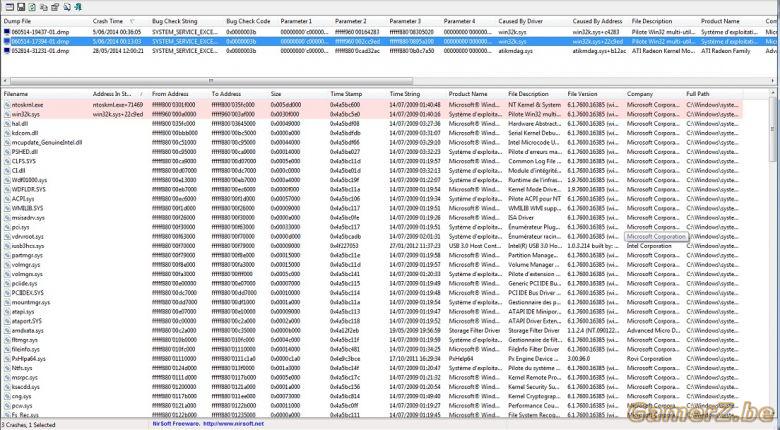Select the Wdf01000.sys driver row

[372, 180]
